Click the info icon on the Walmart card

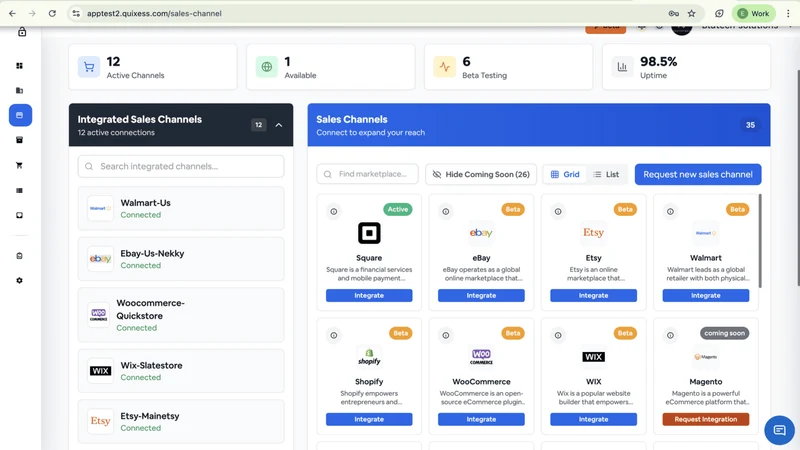tap(670, 211)
